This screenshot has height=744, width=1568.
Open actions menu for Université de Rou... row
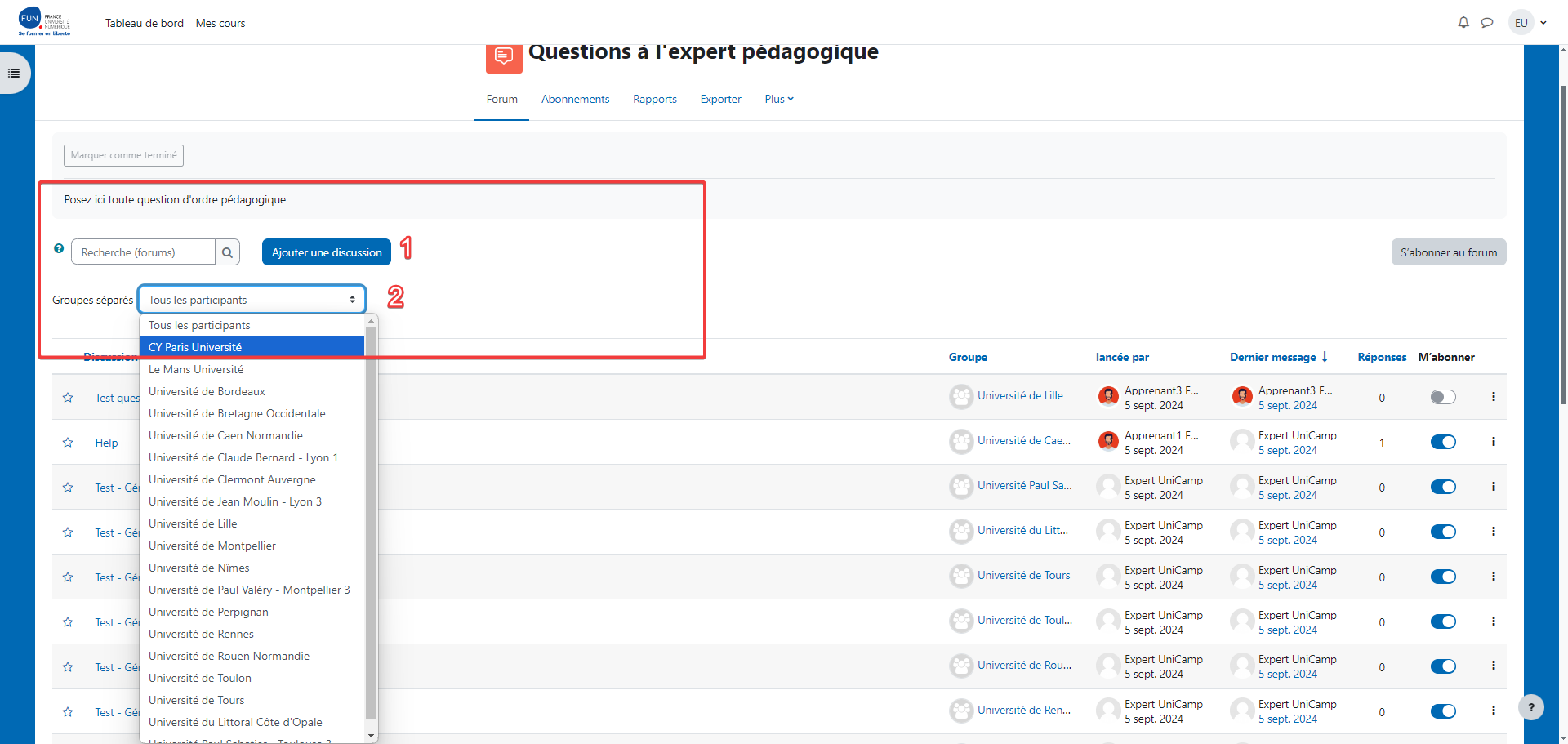pyautogui.click(x=1494, y=666)
